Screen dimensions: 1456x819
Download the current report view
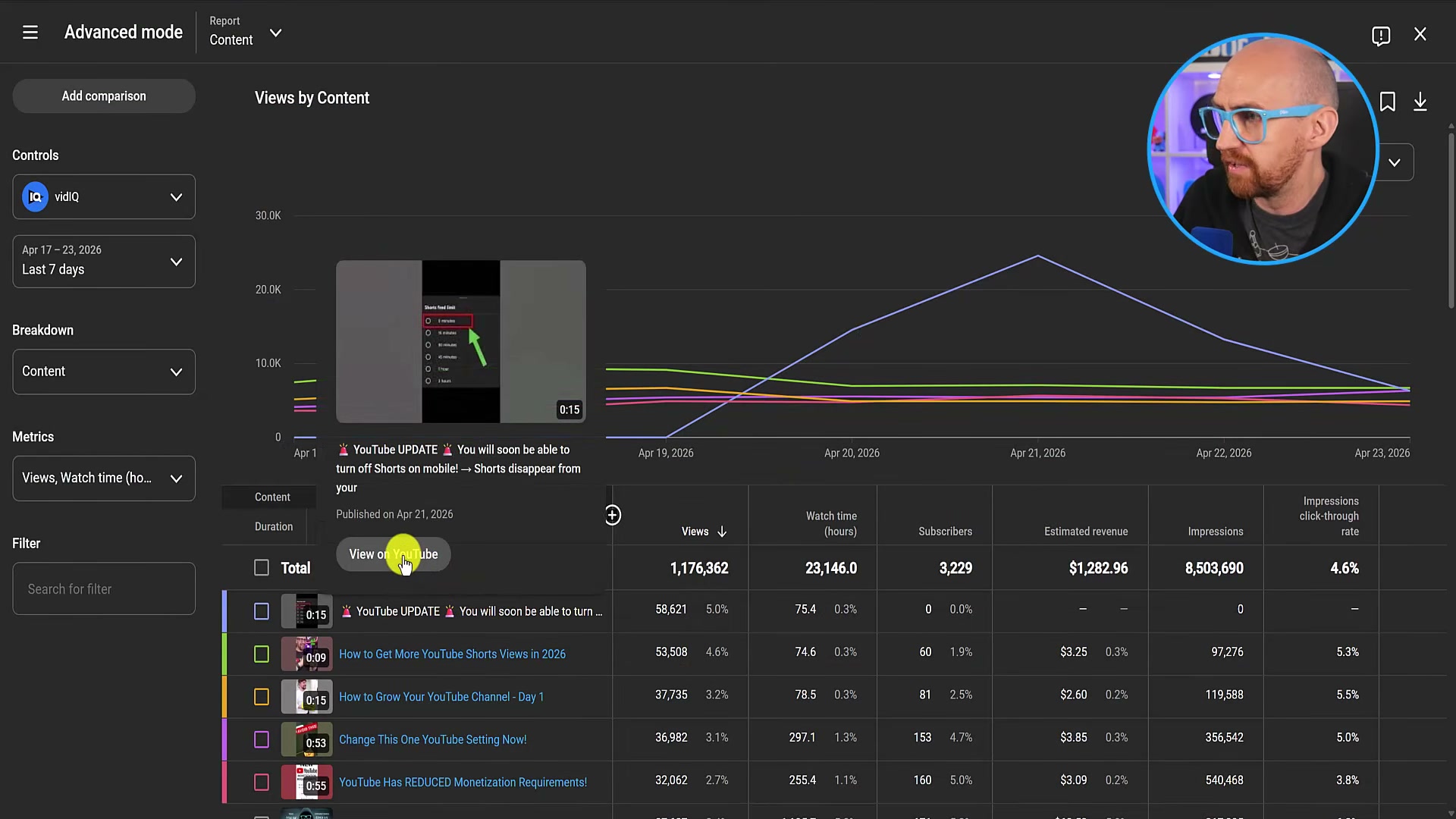(1420, 102)
